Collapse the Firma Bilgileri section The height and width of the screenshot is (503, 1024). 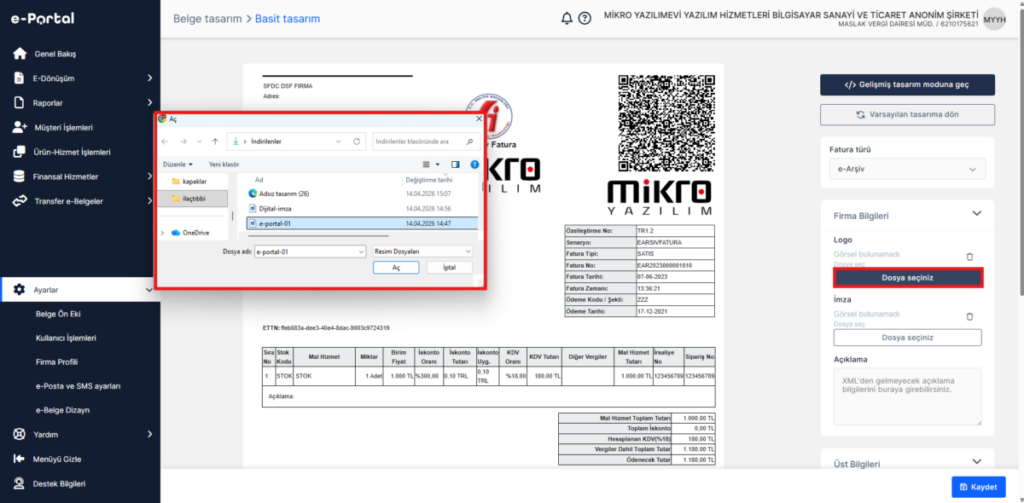(x=976, y=213)
